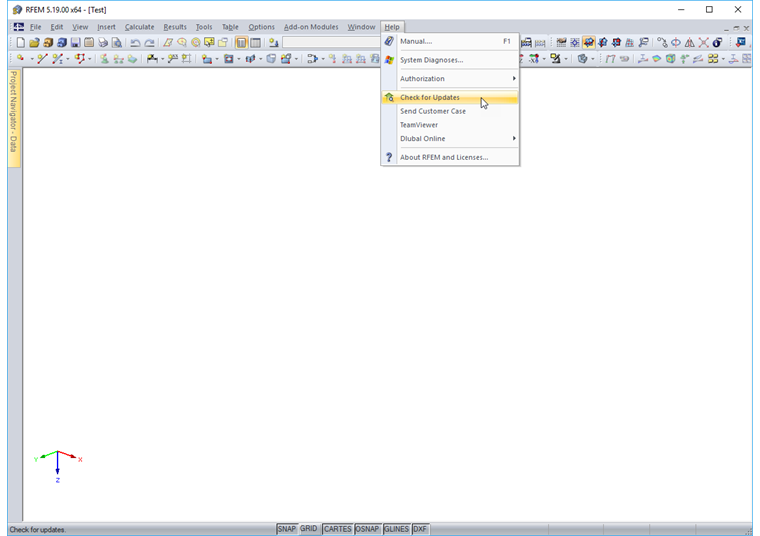Toggle the Table display toolbar button
The width and height of the screenshot is (760, 536).
255,43
